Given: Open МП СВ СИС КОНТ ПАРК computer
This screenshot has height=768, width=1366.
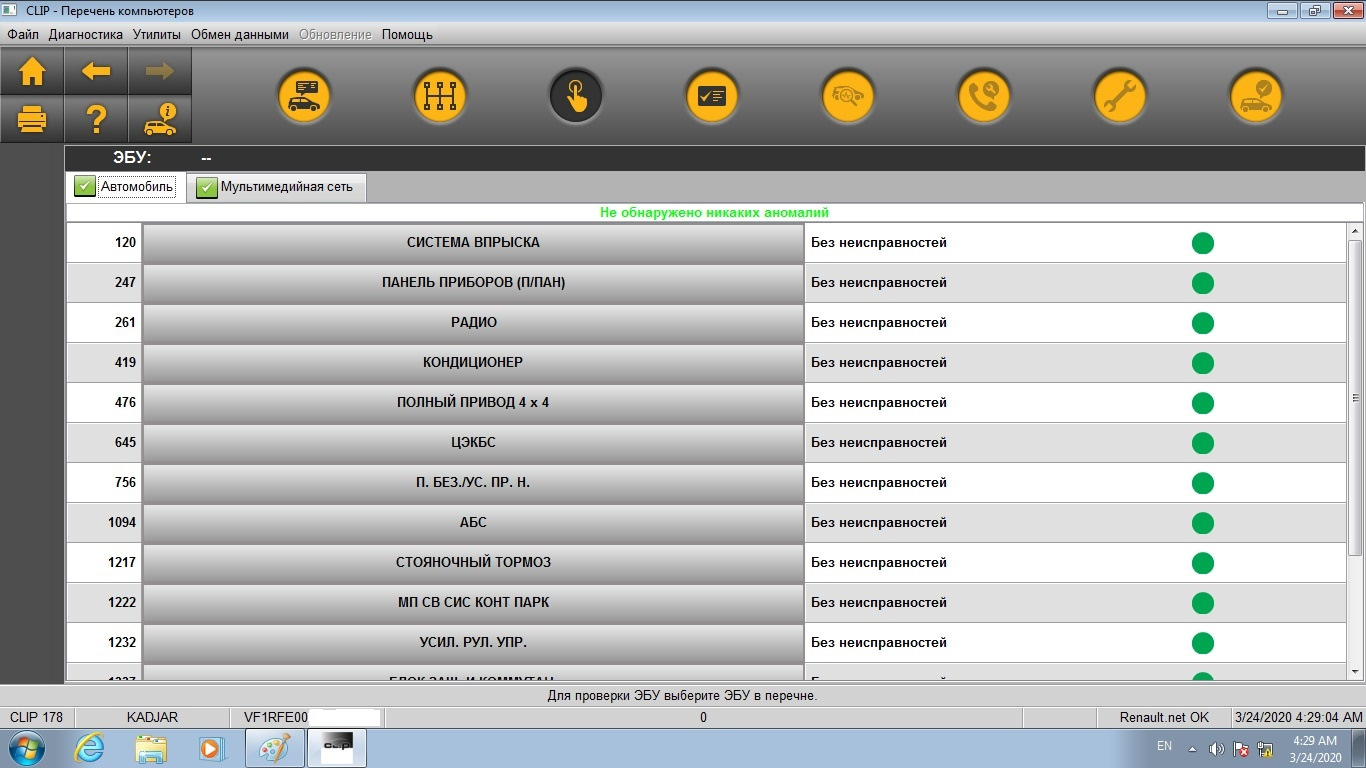Looking at the screenshot, I should tap(473, 603).
